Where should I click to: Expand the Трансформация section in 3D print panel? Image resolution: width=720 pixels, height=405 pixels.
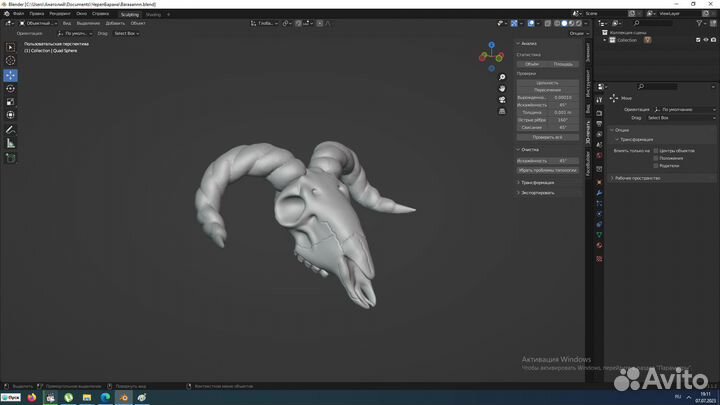537,183
